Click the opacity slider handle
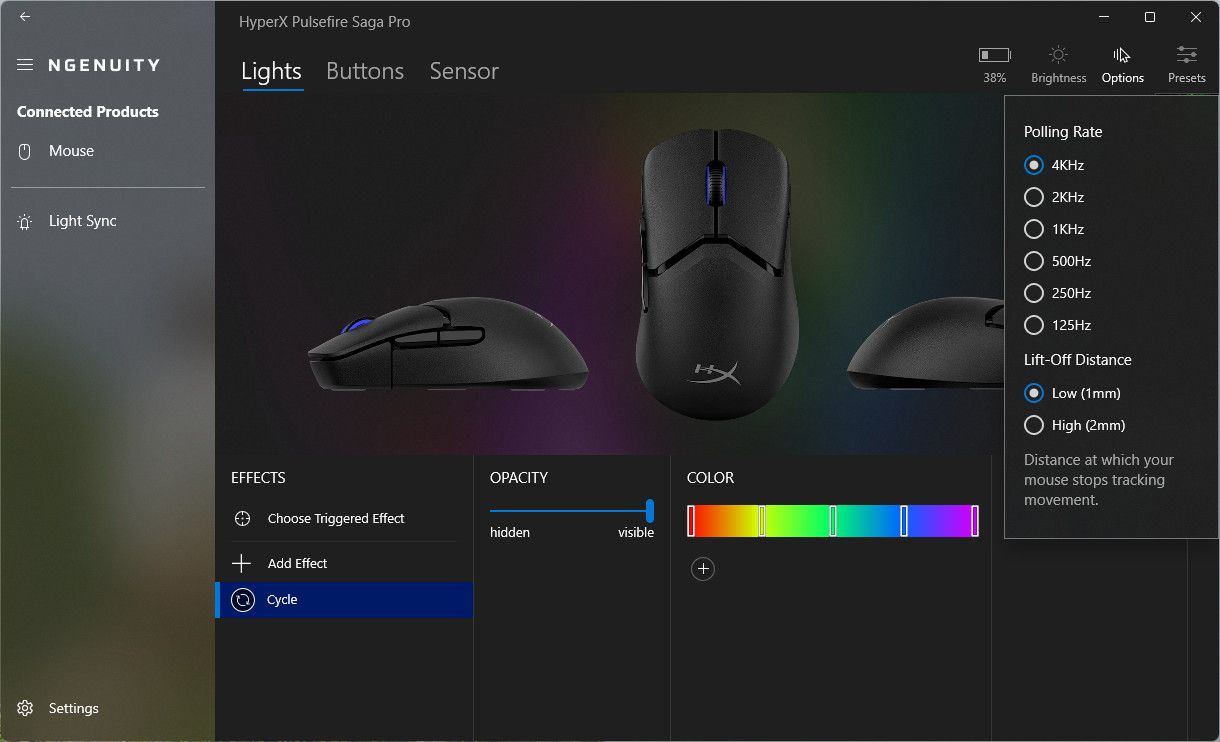This screenshot has height=742, width=1220. [x=650, y=511]
